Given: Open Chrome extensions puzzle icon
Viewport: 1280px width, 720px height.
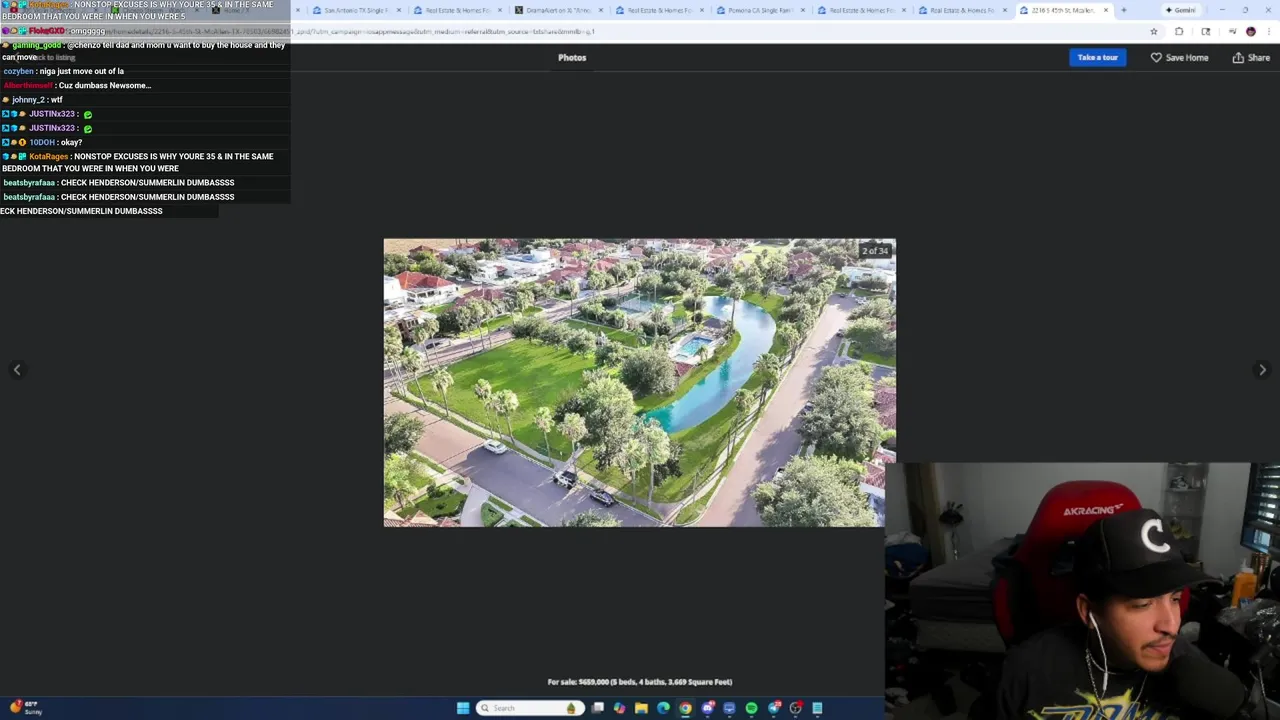Looking at the screenshot, I should (1179, 31).
